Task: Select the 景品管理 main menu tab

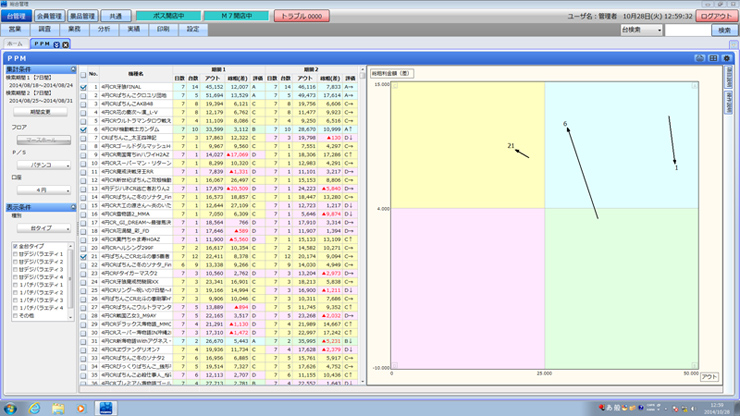Action: (83, 16)
